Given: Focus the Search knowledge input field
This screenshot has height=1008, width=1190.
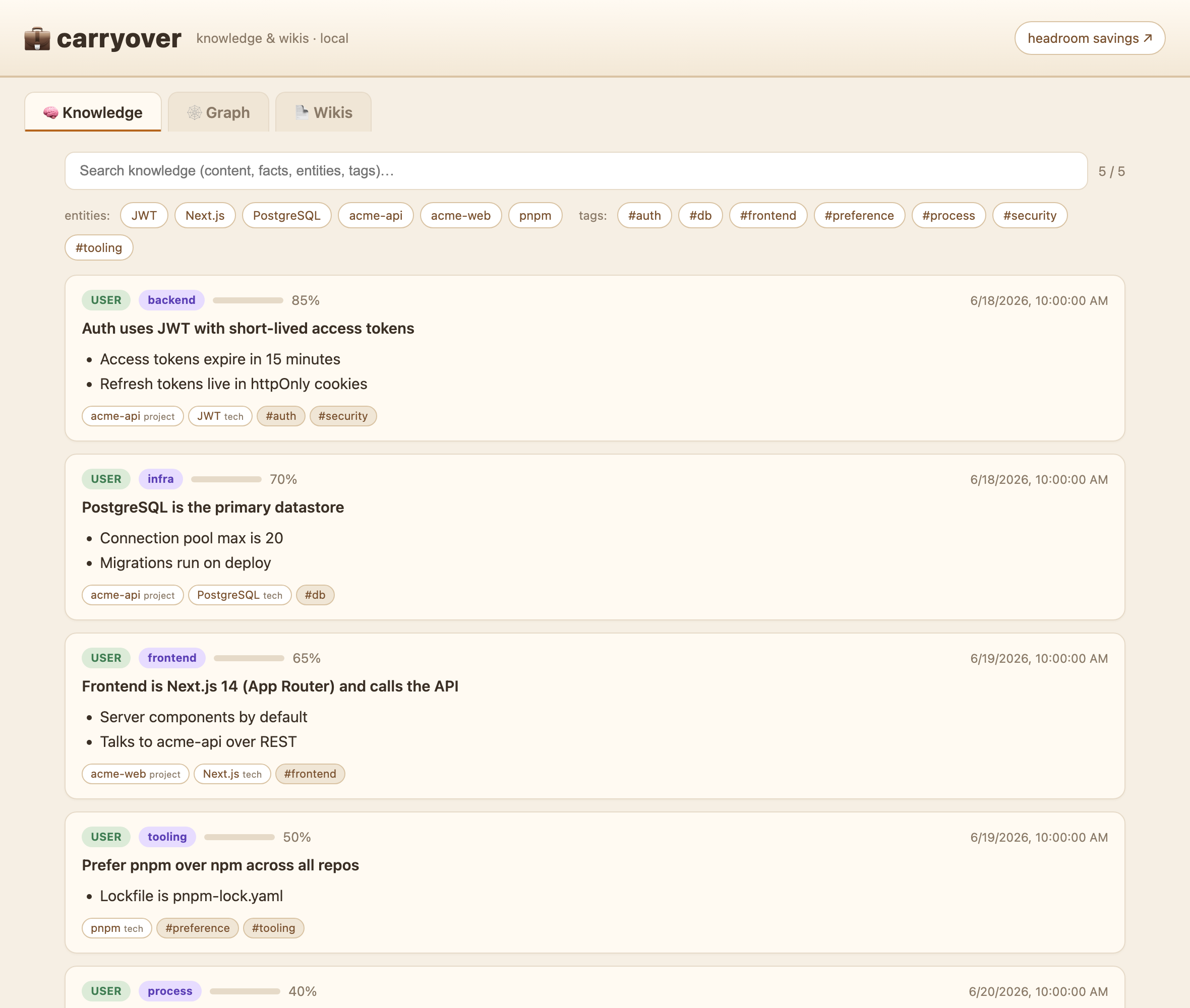Looking at the screenshot, I should 575,171.
